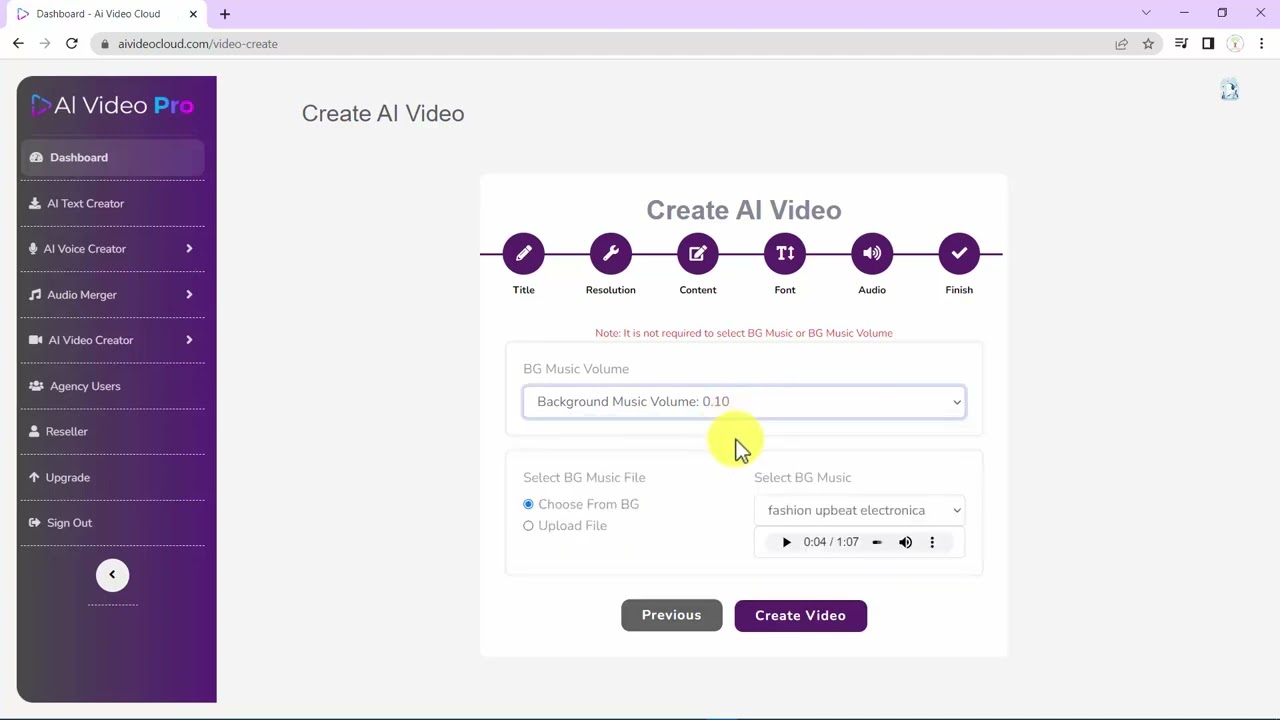Viewport: 1280px width, 720px height.
Task: Click the 'Create AI Video' page heading
Action: click(383, 113)
